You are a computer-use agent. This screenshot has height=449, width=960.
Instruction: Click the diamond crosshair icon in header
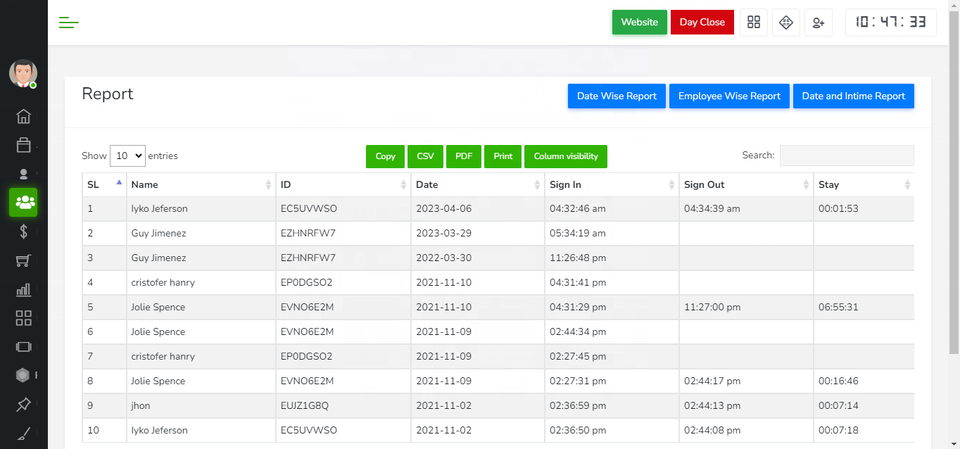tap(786, 22)
